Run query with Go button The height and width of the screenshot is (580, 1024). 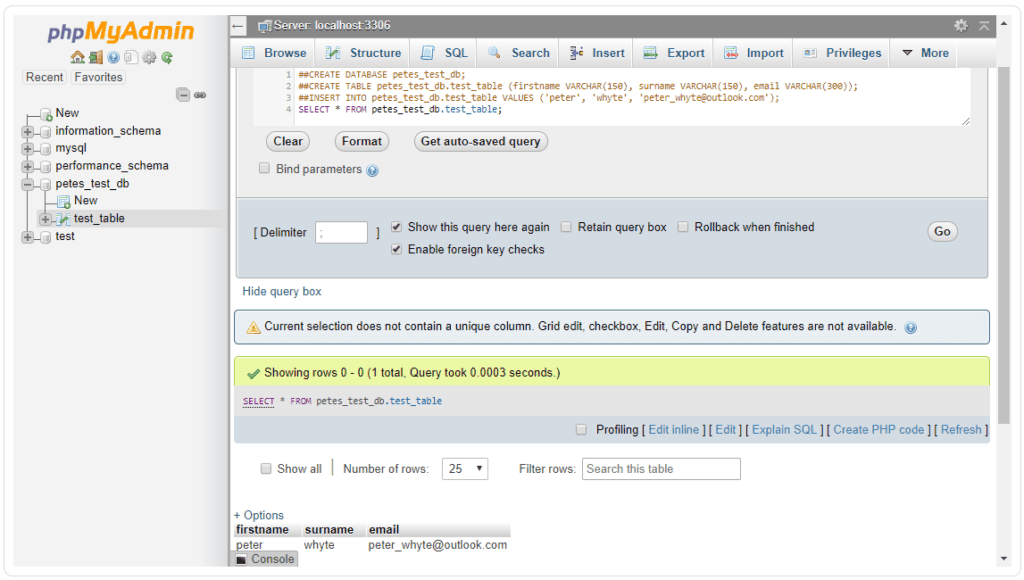pos(942,231)
